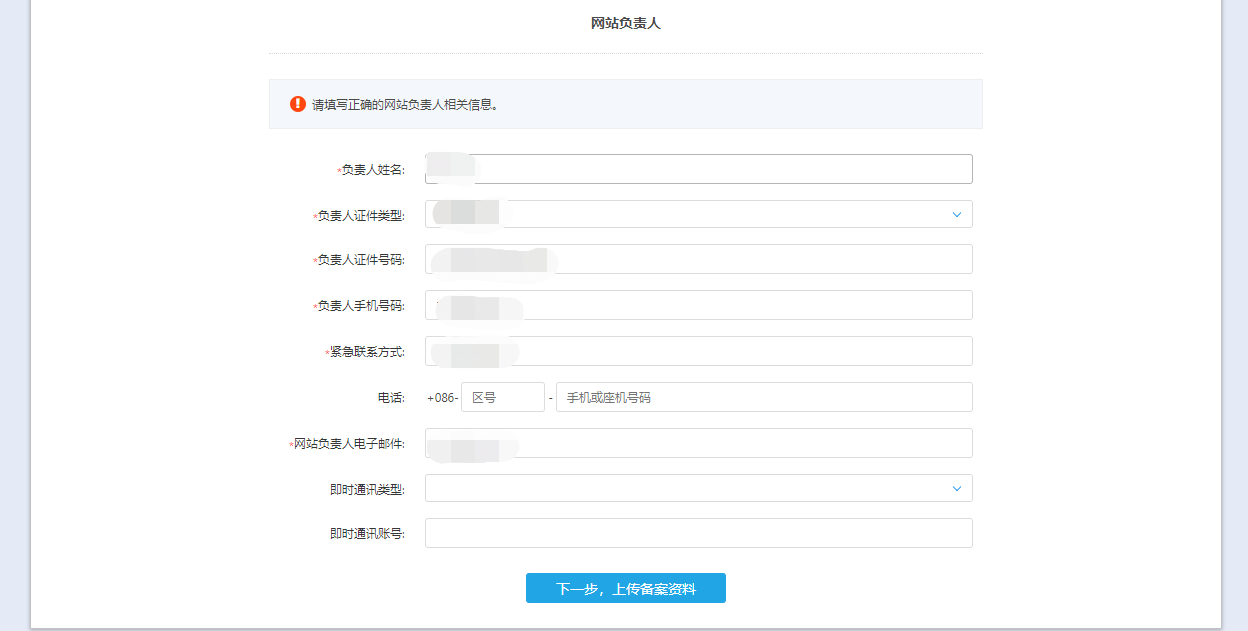Click the 即时通讯账号 input box
The width and height of the screenshot is (1248, 631).
pyautogui.click(x=698, y=533)
